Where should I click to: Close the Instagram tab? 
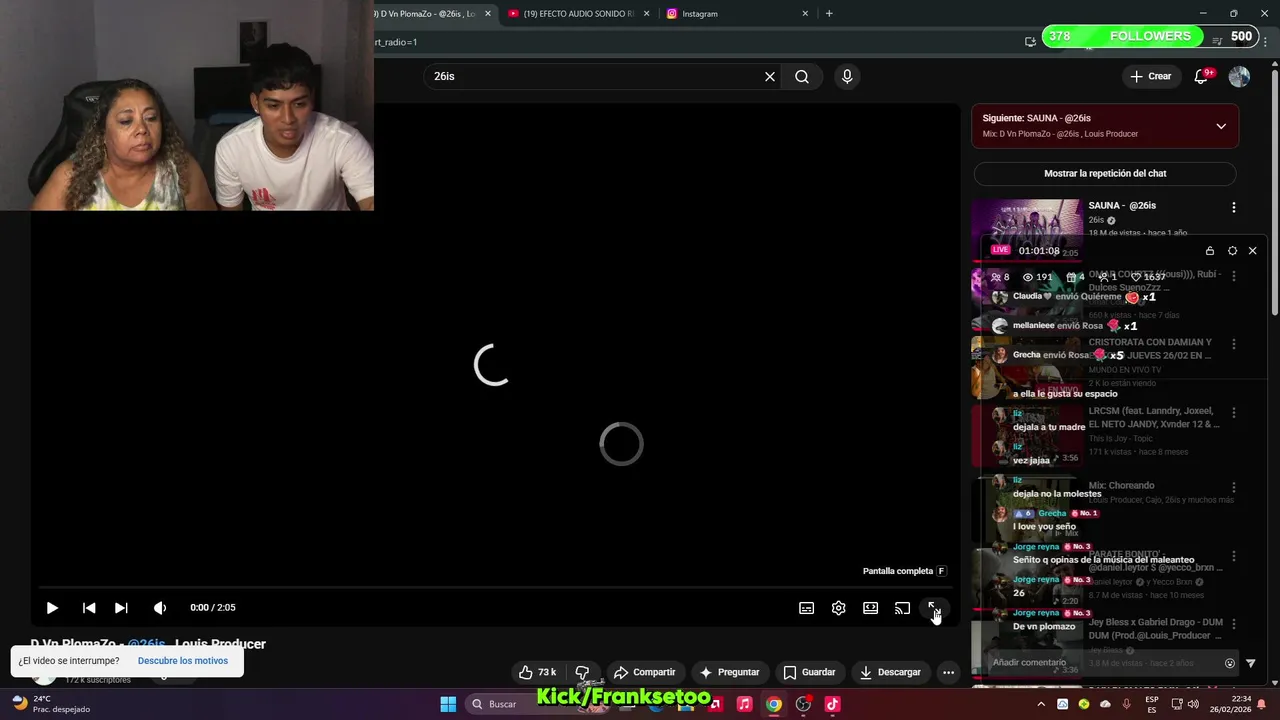pyautogui.click(x=805, y=14)
